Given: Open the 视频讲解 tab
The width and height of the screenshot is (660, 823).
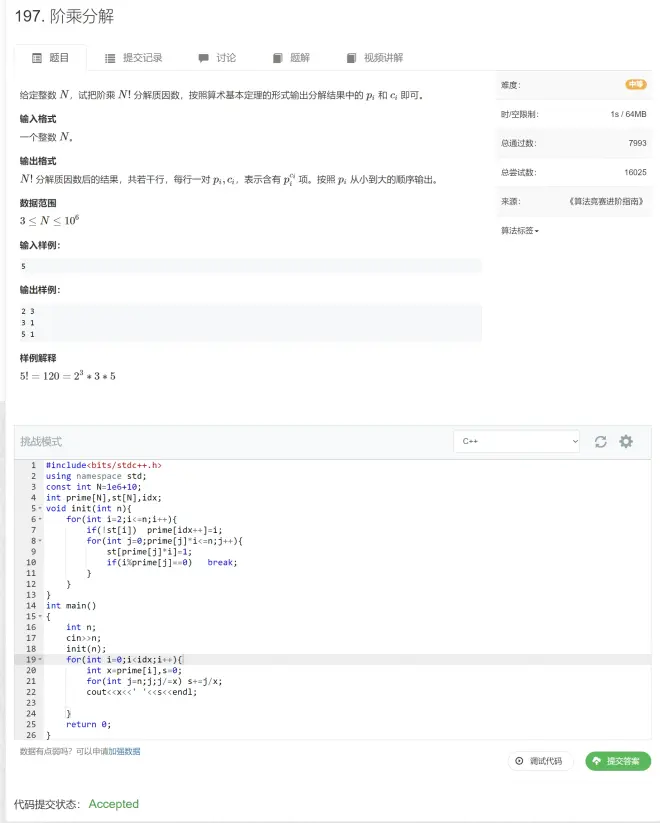Looking at the screenshot, I should [383, 58].
